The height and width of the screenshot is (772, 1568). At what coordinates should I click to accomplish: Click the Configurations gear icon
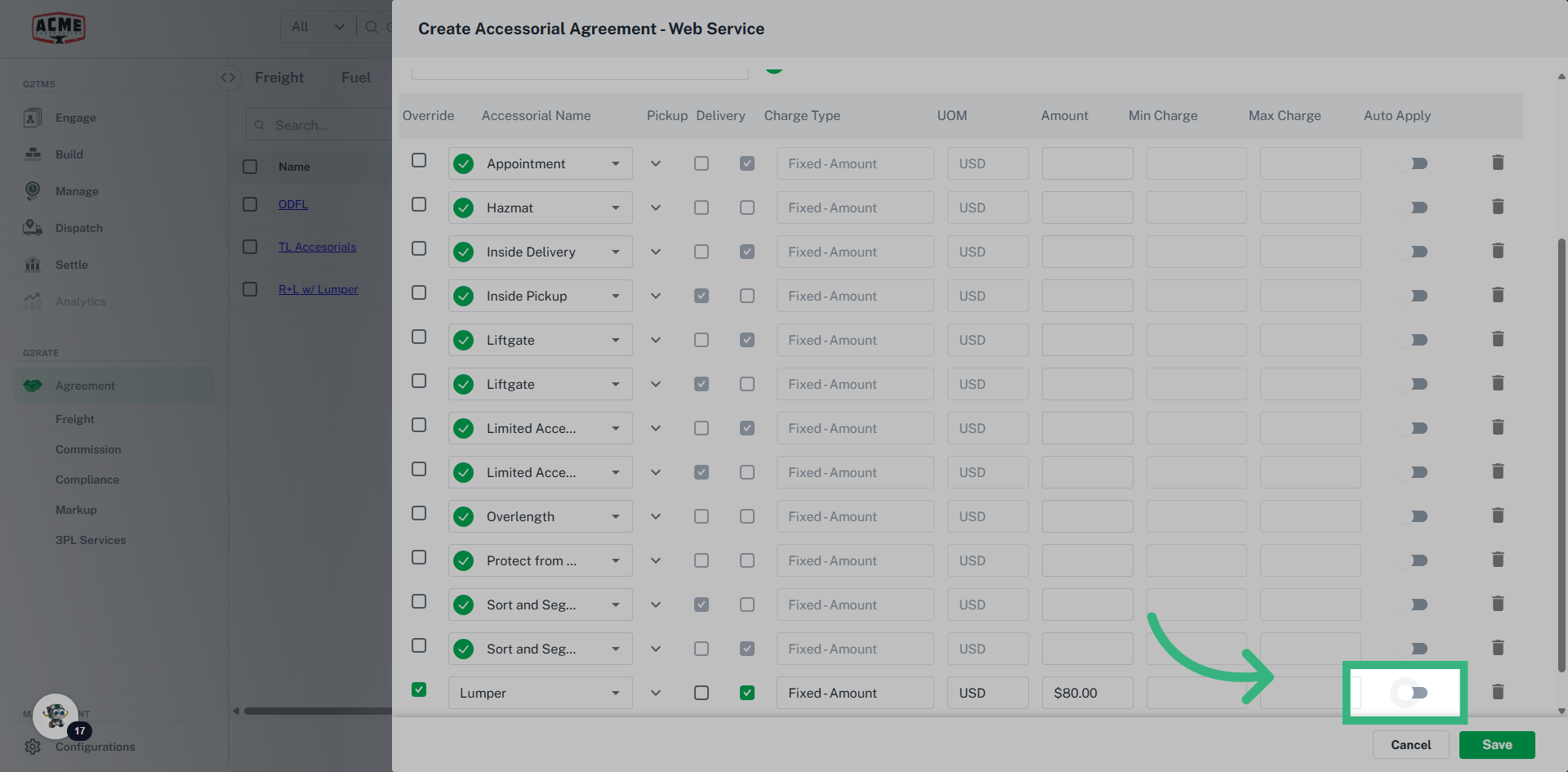click(x=33, y=747)
